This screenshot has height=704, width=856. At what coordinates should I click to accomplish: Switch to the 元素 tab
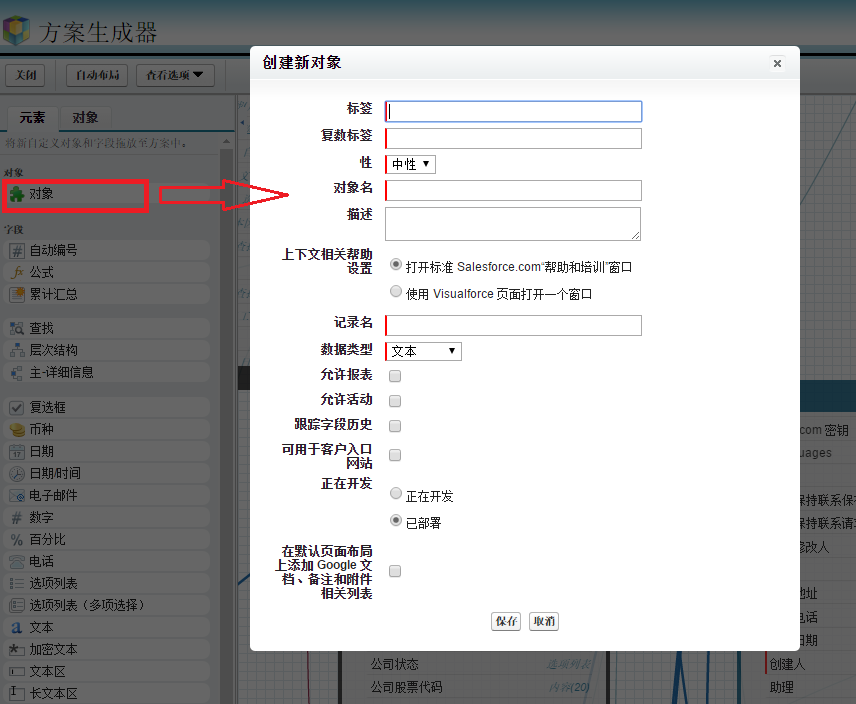coord(32,117)
